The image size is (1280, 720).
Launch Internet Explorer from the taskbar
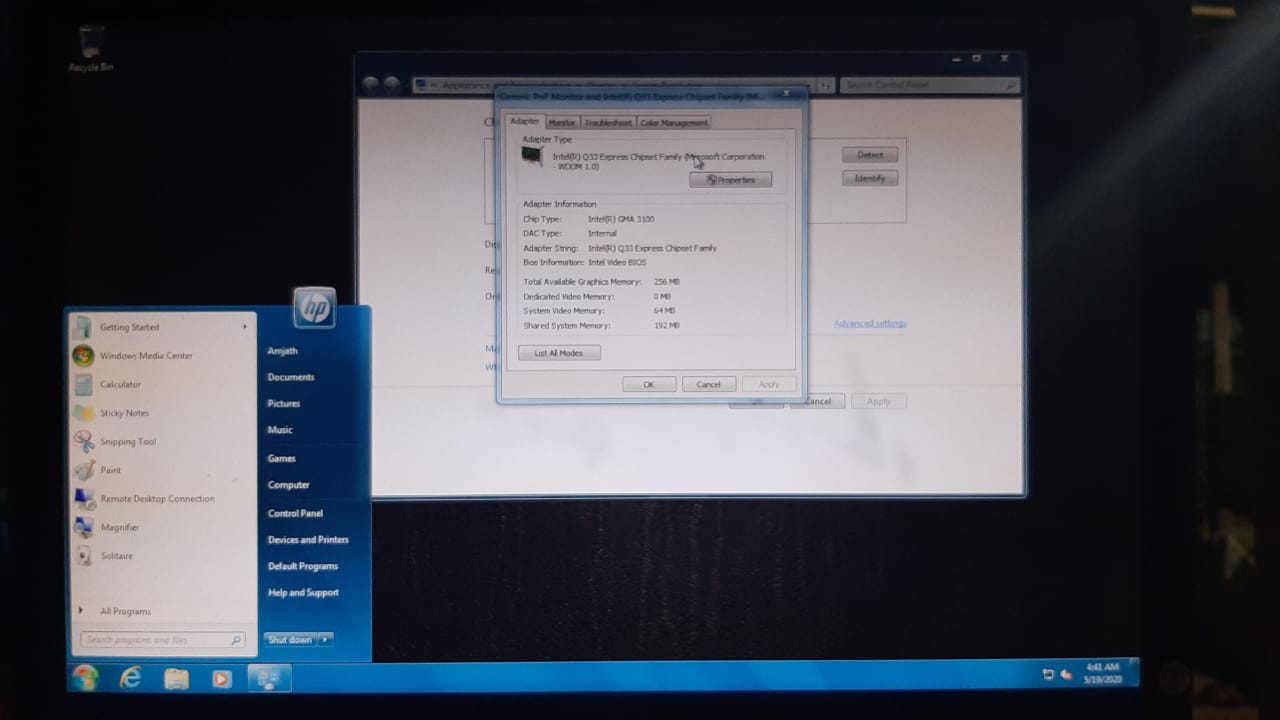130,678
